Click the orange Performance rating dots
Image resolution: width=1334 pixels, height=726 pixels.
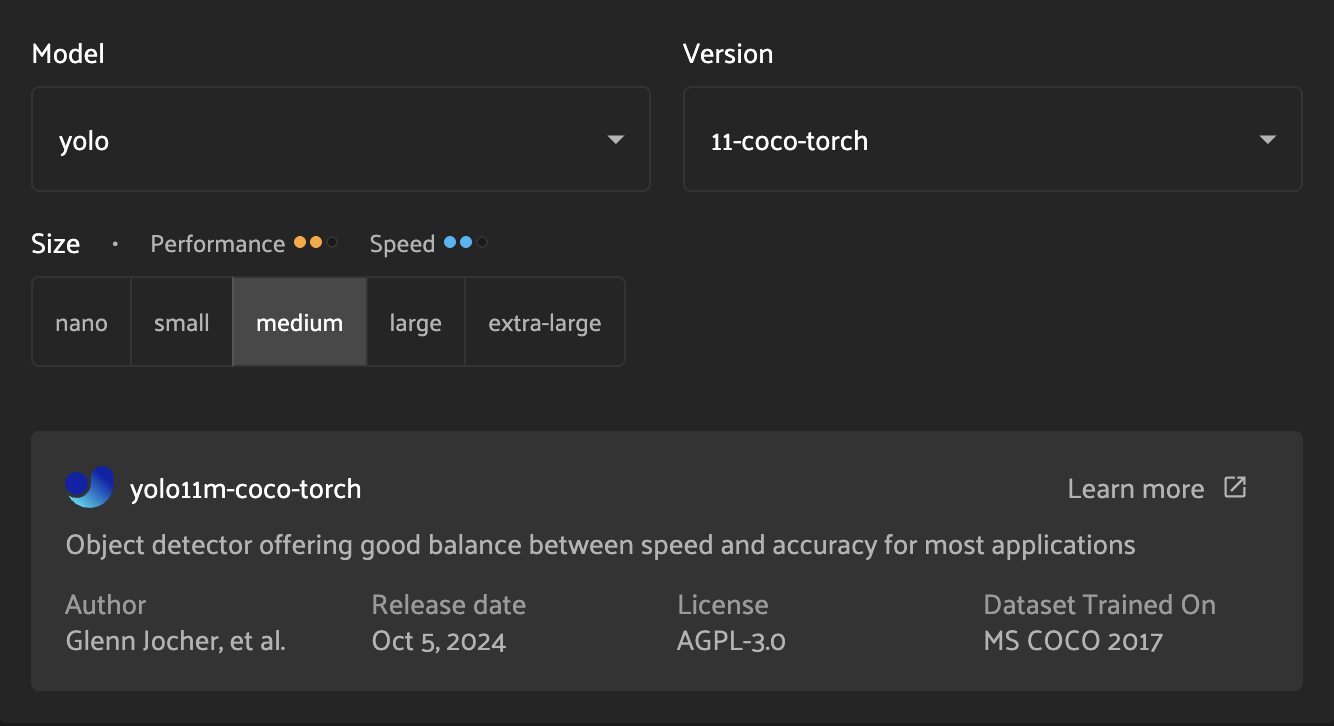click(315, 243)
